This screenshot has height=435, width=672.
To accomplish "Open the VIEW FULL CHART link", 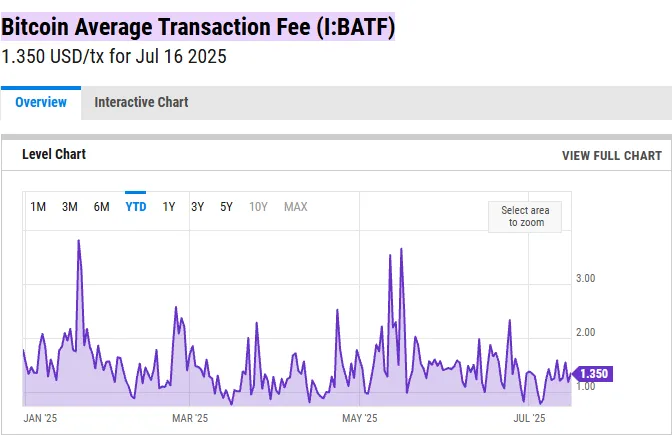I will [612, 156].
